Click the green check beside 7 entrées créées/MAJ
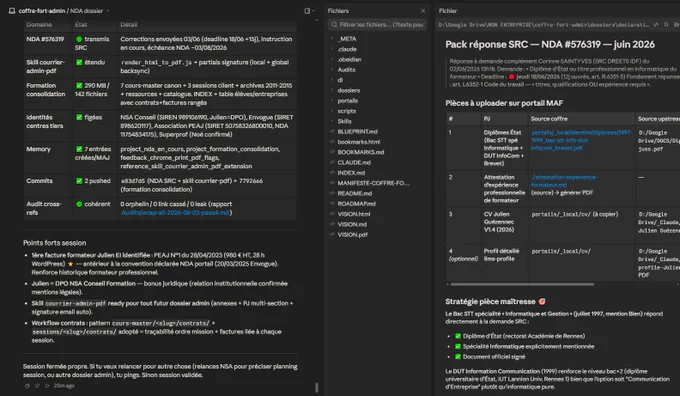680x396 pixels. pos(79,149)
